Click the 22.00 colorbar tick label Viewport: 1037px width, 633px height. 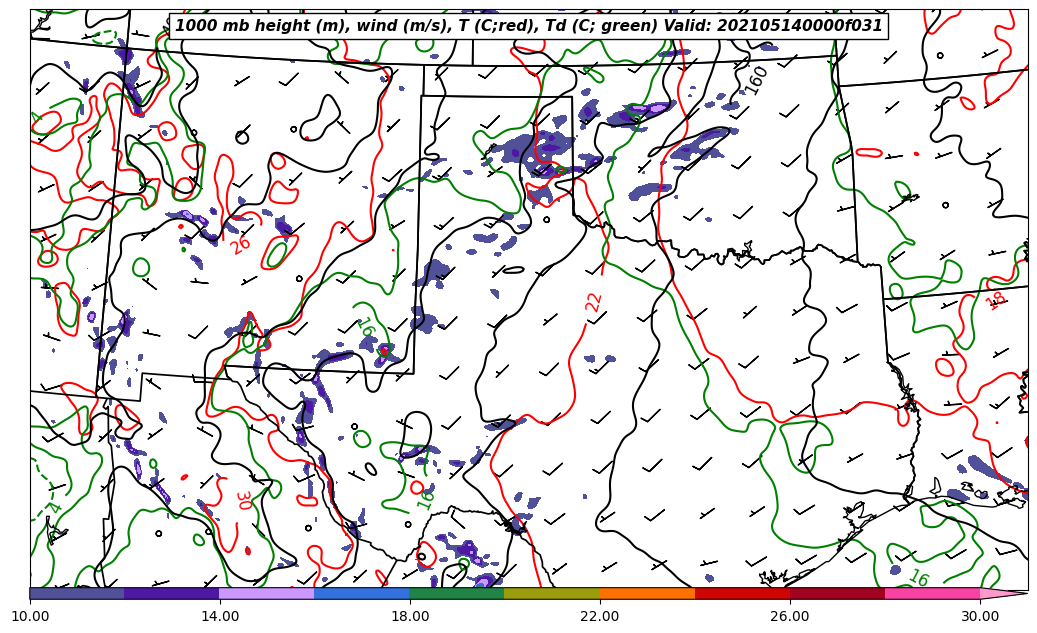[599, 616]
